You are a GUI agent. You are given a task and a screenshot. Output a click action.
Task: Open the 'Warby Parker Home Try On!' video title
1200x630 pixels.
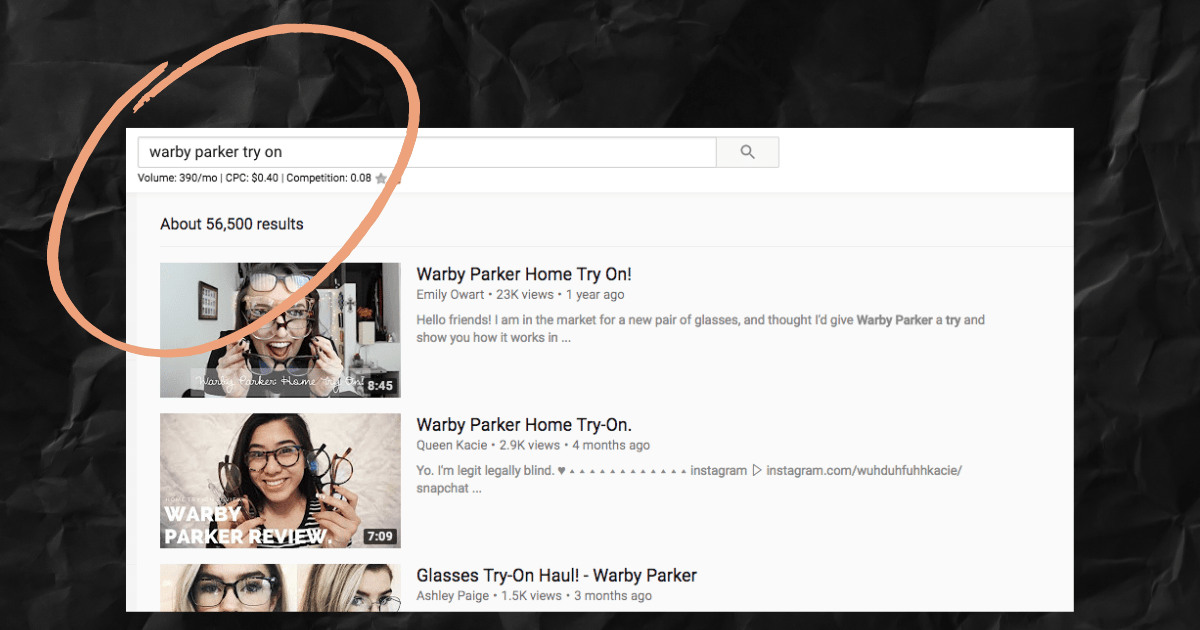524,274
